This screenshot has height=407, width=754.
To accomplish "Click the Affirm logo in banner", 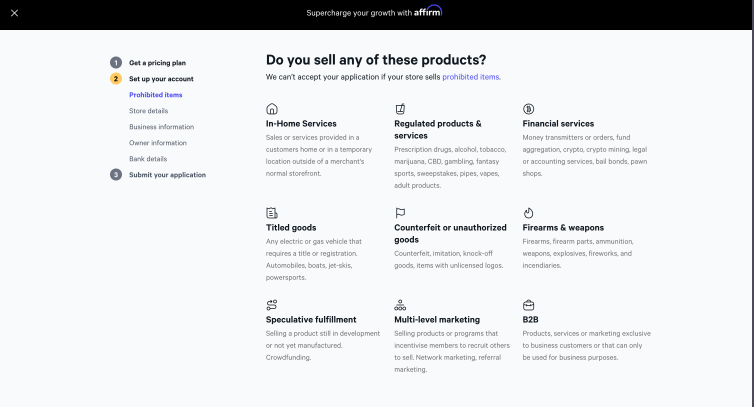I will (428, 11).
